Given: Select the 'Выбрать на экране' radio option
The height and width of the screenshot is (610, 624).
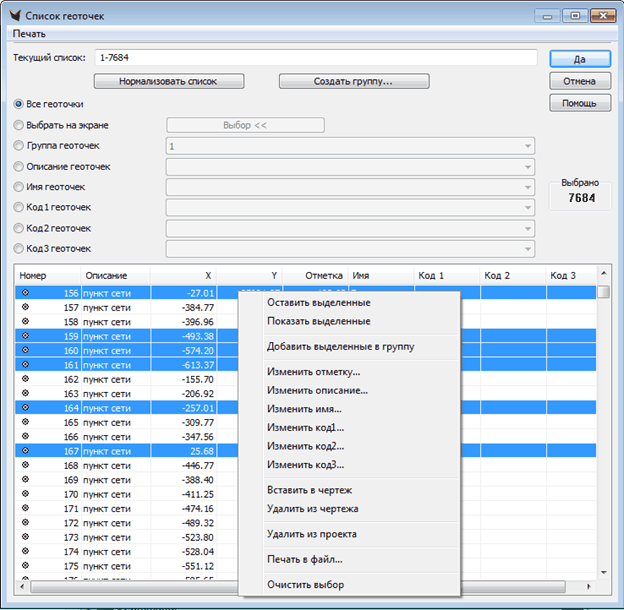Looking at the screenshot, I should tap(19, 125).
